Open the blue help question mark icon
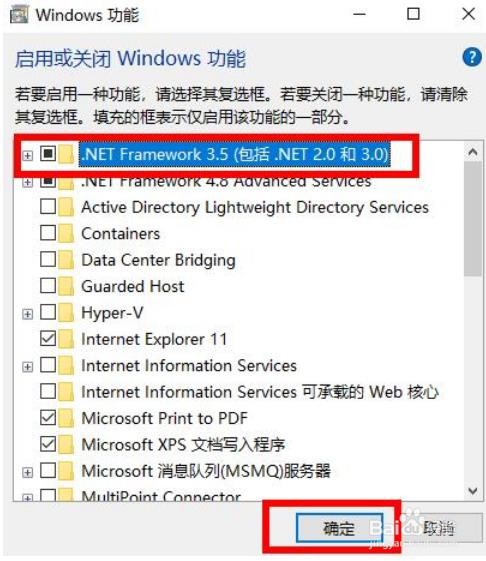Screen dimensions: 486x561 [x=472, y=57]
